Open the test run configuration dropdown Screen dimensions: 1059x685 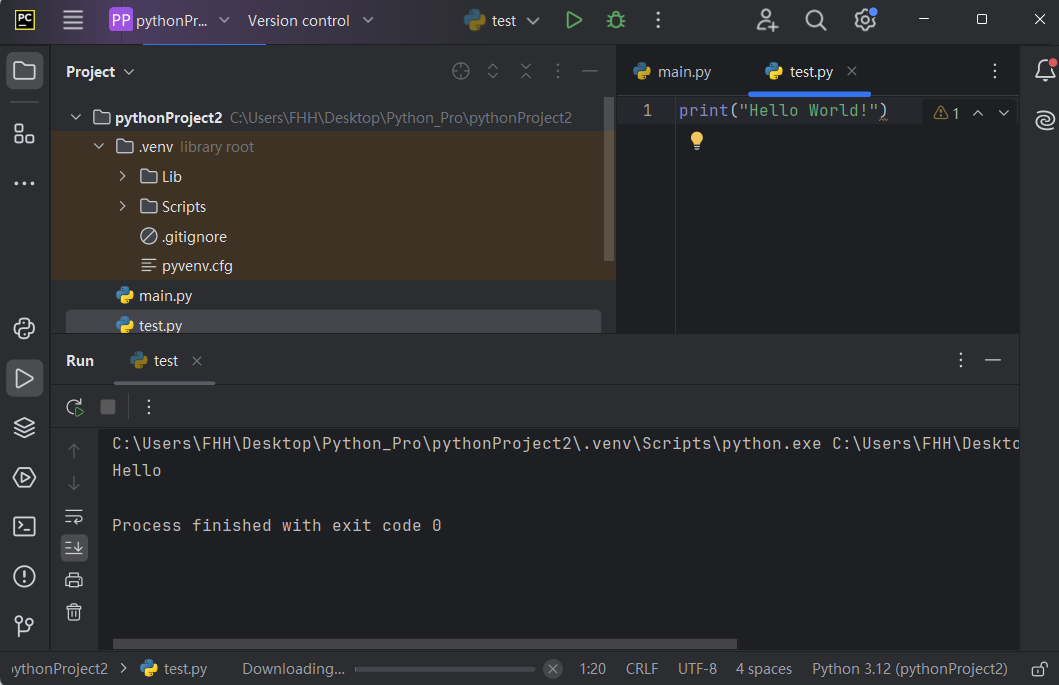tap(503, 20)
